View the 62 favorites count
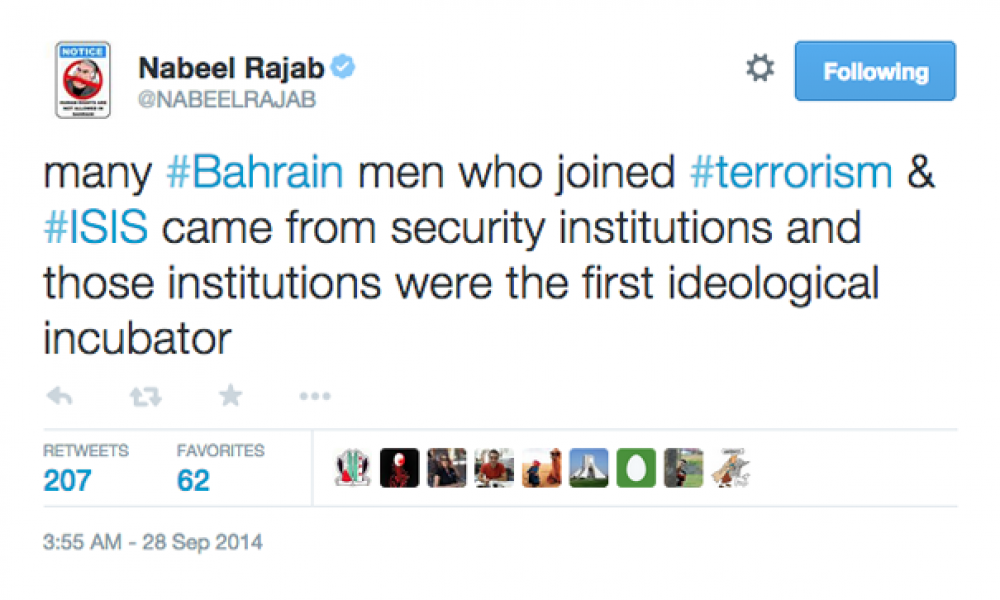Image resolution: width=1000 pixels, height=600 pixels. [193, 480]
